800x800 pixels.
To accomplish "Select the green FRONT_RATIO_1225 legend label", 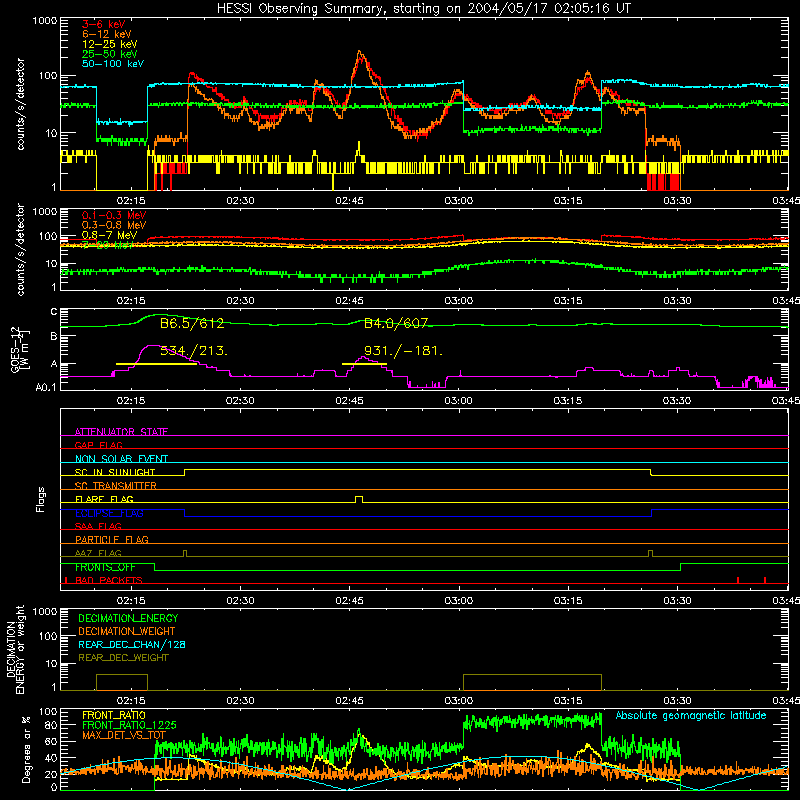I will tap(129, 725).
